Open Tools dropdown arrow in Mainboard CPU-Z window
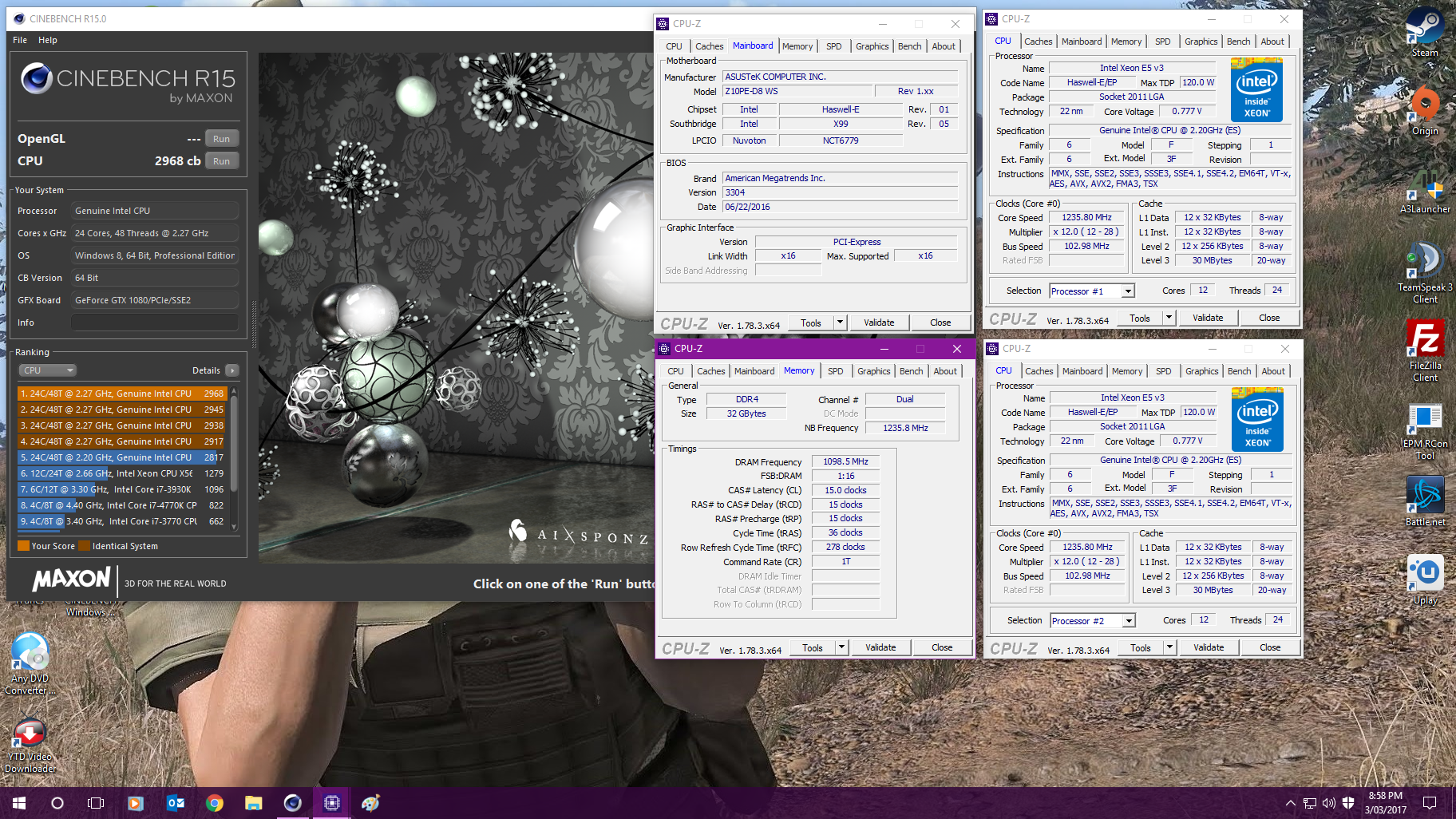This screenshot has height=819, width=1456. 840,322
